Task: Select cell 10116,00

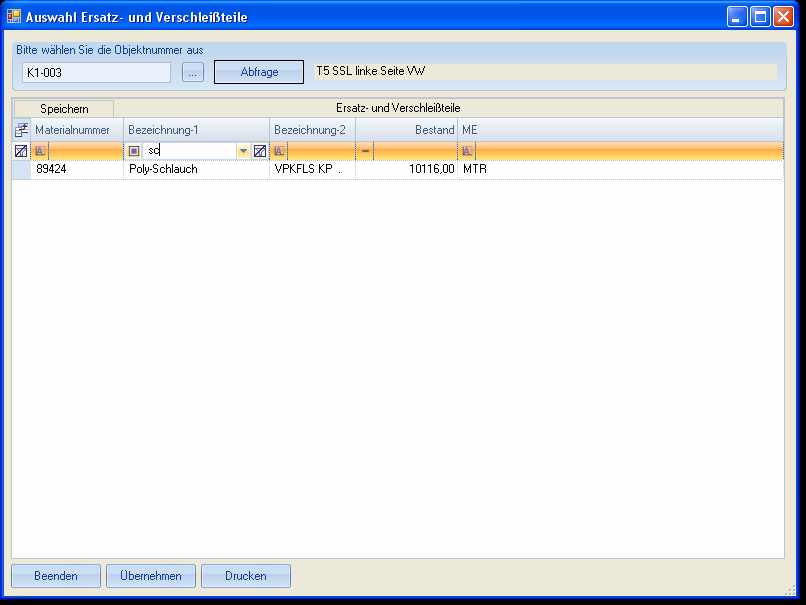Action: [407, 169]
